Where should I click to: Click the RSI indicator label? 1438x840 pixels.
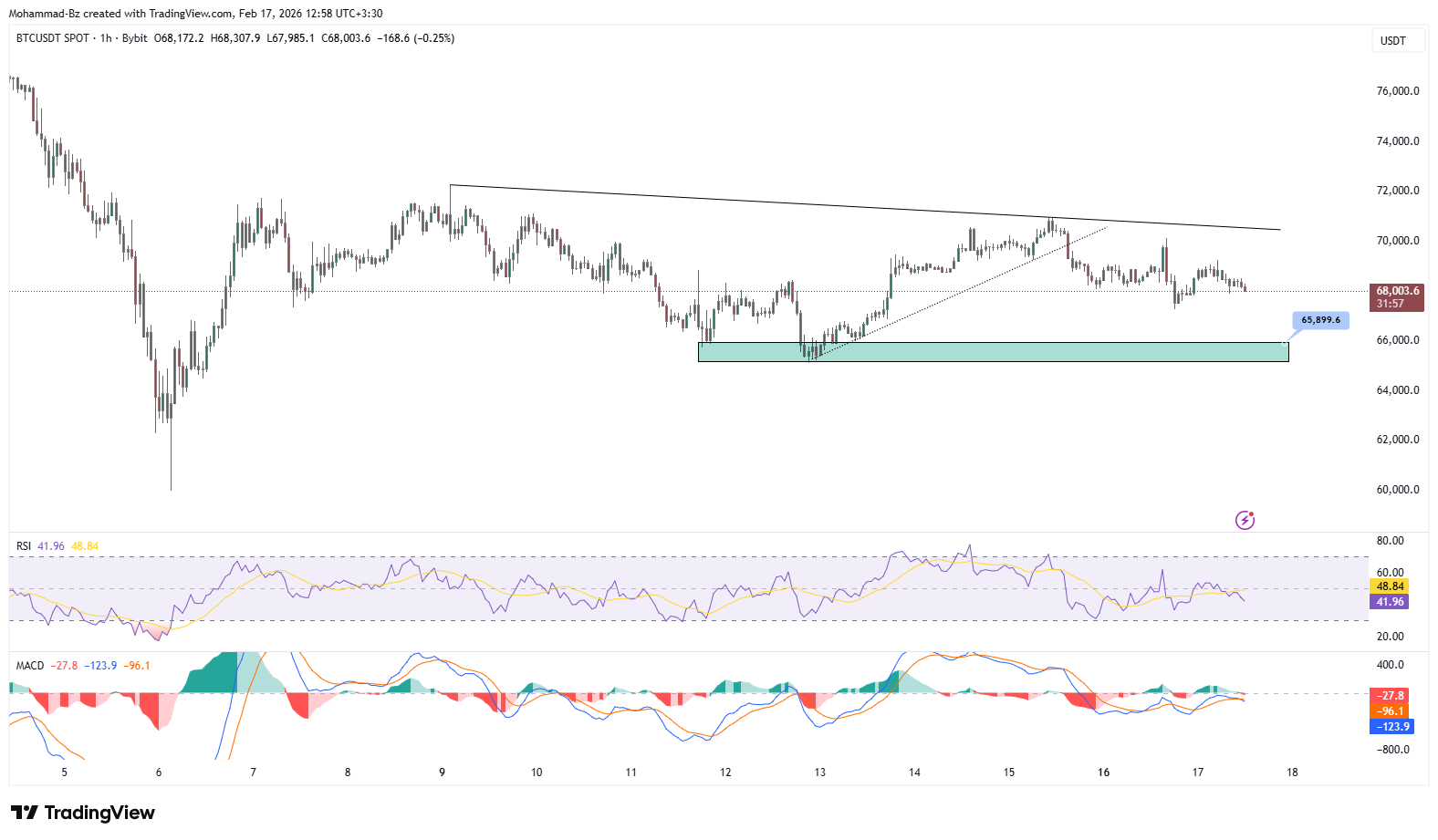pyautogui.click(x=23, y=546)
